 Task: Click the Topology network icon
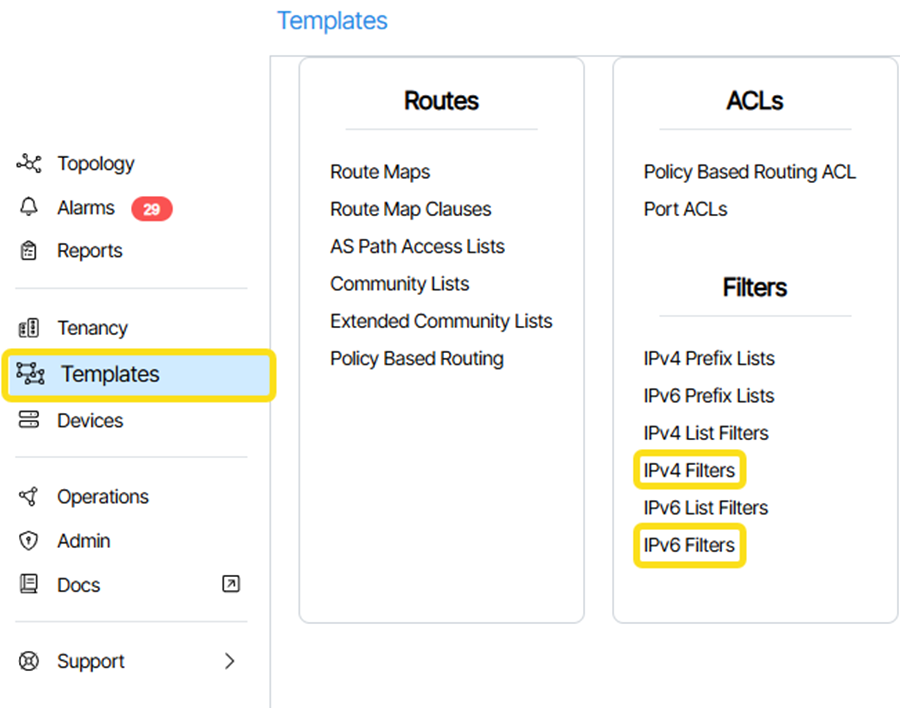28,164
